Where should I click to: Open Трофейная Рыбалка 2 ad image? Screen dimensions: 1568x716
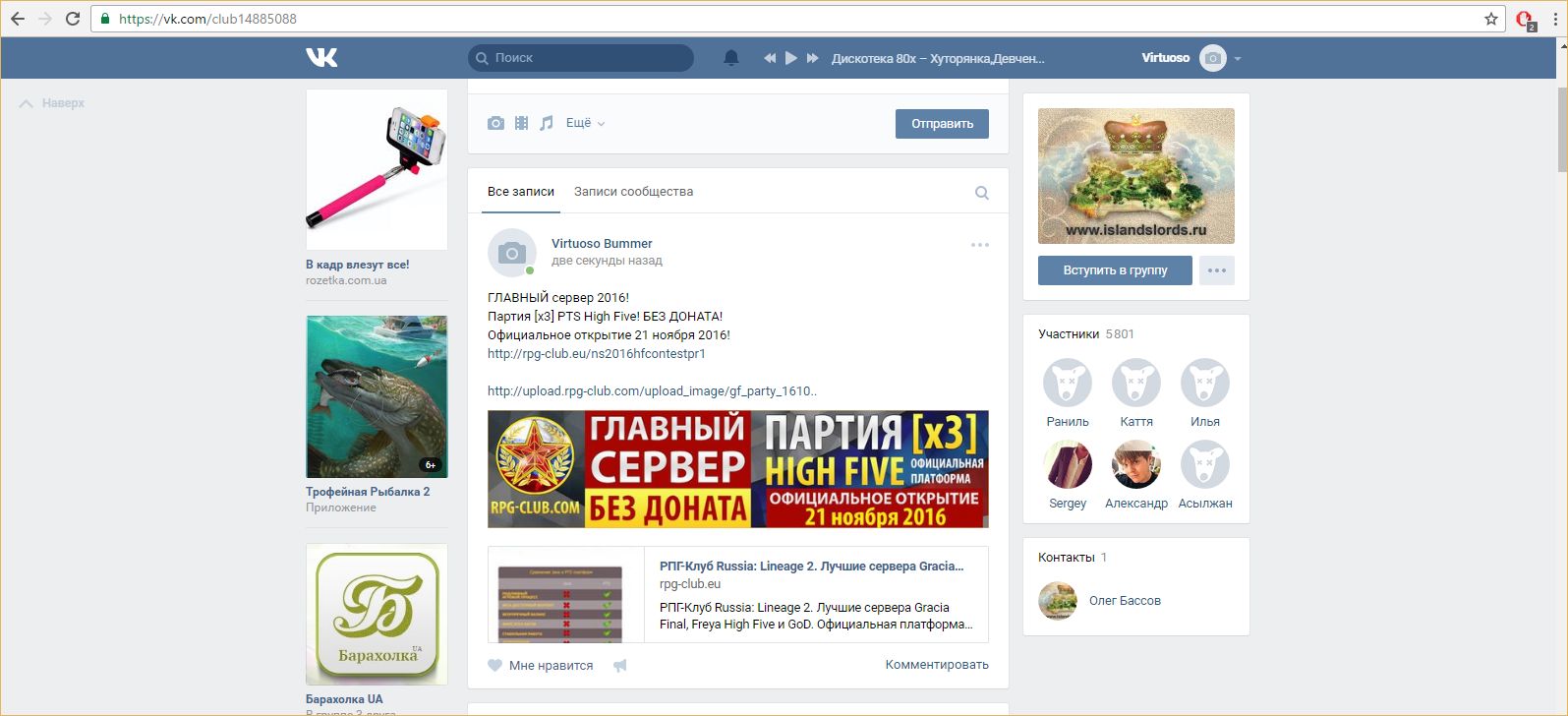[x=377, y=396]
